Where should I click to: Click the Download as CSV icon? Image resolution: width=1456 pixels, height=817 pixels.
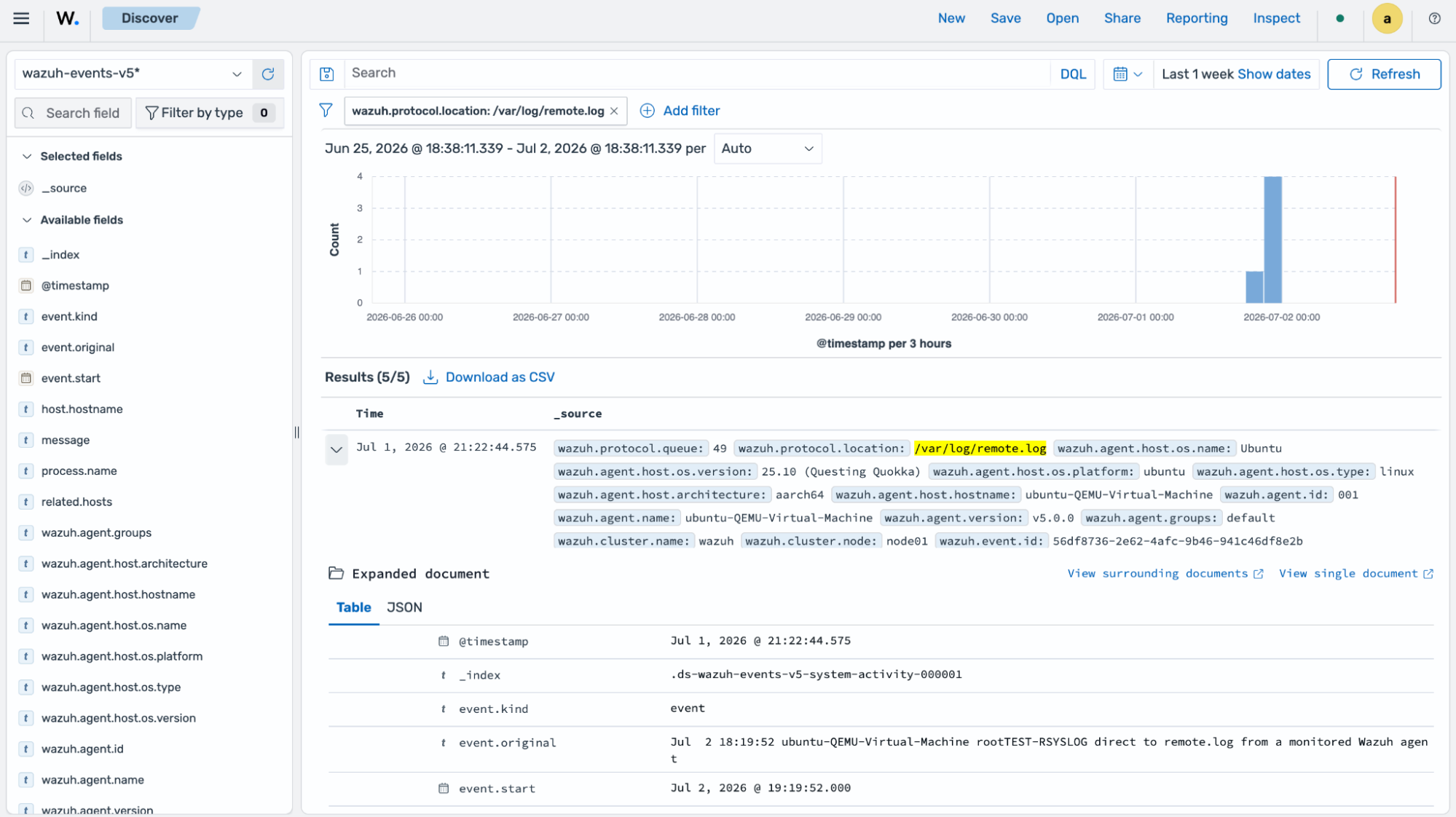coord(430,377)
